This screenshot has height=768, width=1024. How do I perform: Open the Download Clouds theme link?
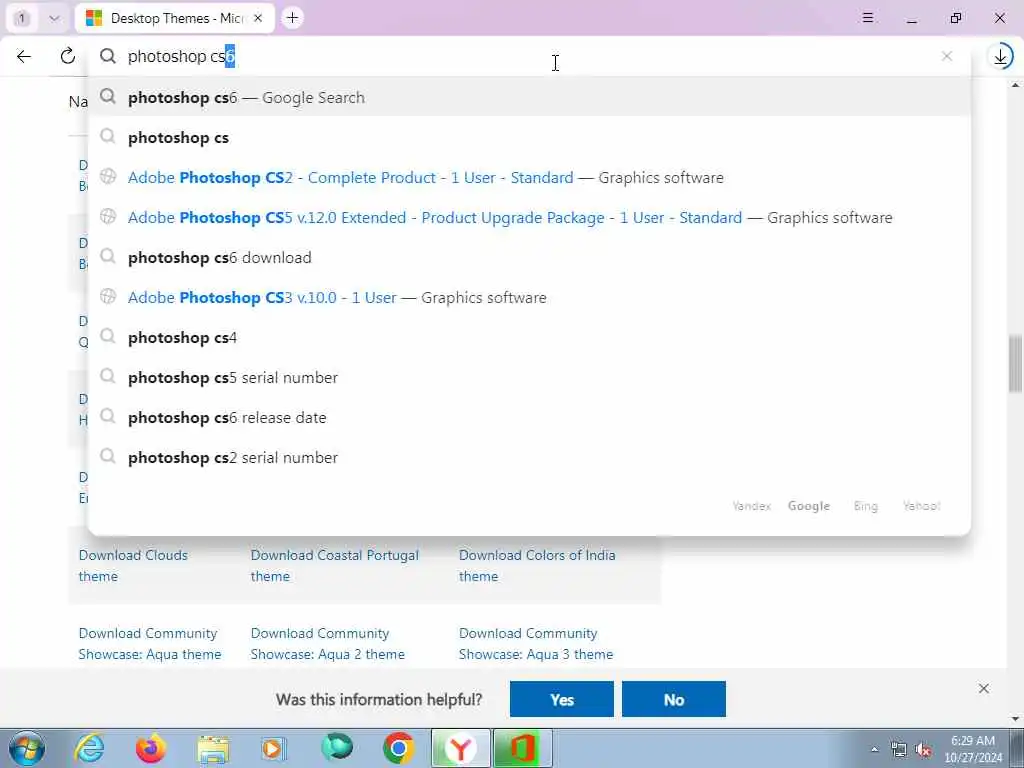[133, 566]
